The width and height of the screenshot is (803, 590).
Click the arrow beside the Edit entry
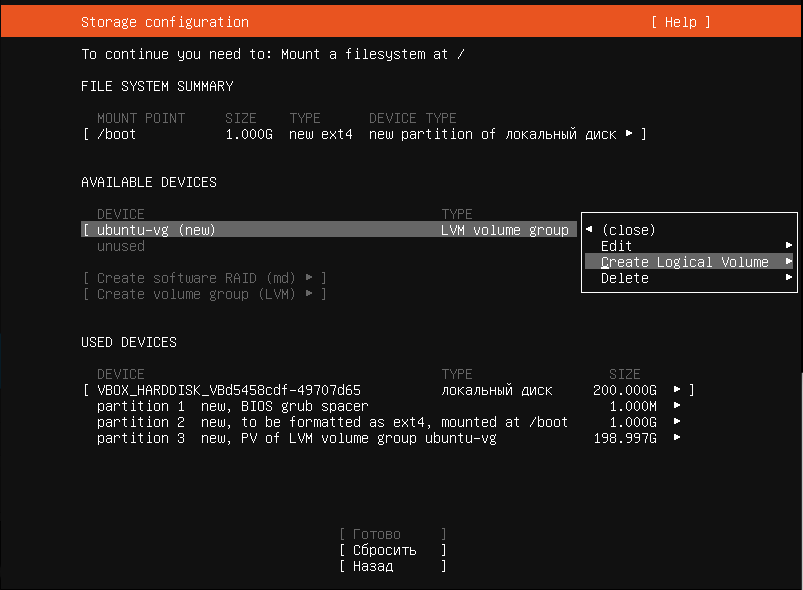(789, 246)
